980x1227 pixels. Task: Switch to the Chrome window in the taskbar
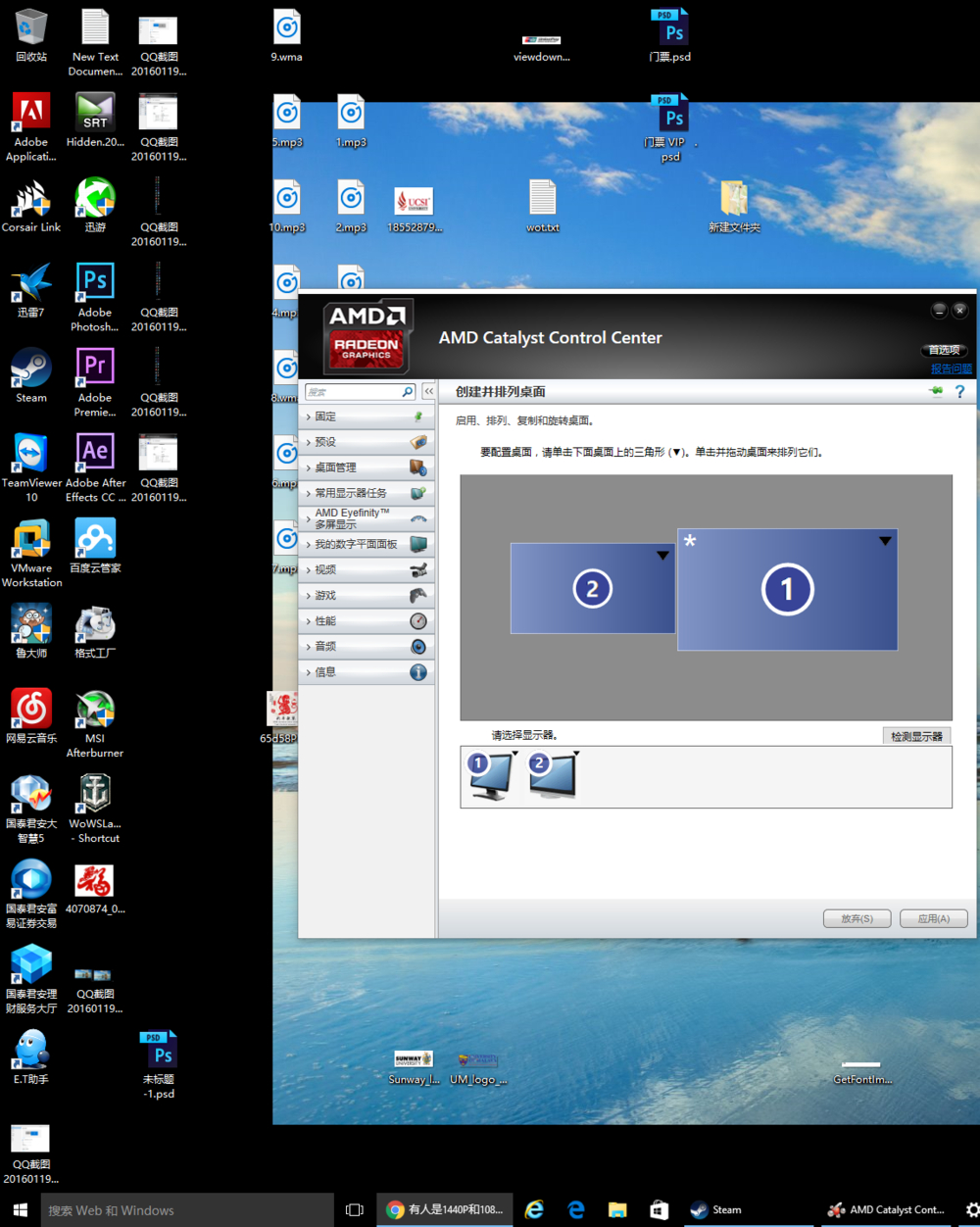(445, 1210)
